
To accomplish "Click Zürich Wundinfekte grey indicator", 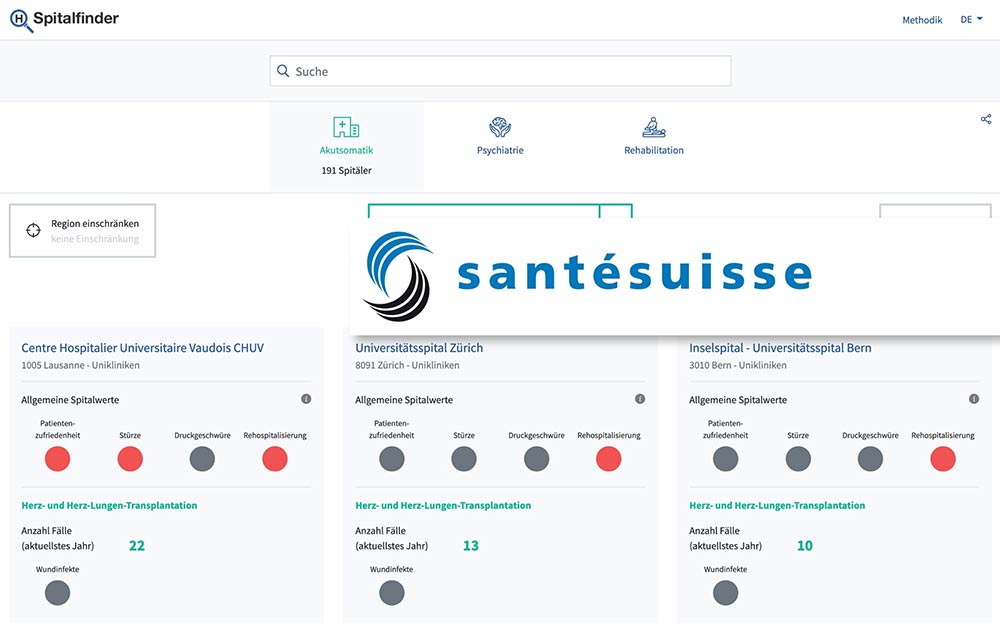I will 392,593.
